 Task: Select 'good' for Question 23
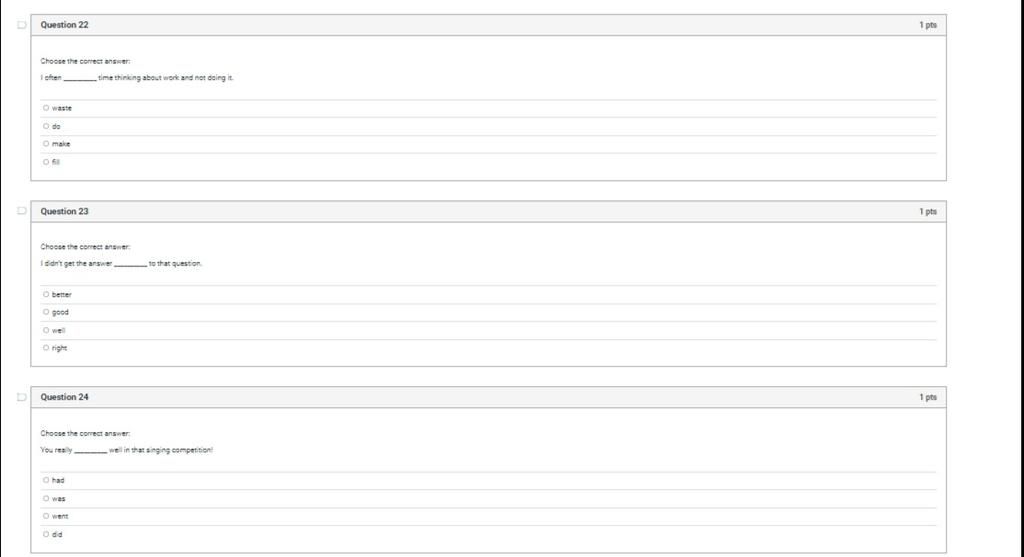click(x=46, y=312)
